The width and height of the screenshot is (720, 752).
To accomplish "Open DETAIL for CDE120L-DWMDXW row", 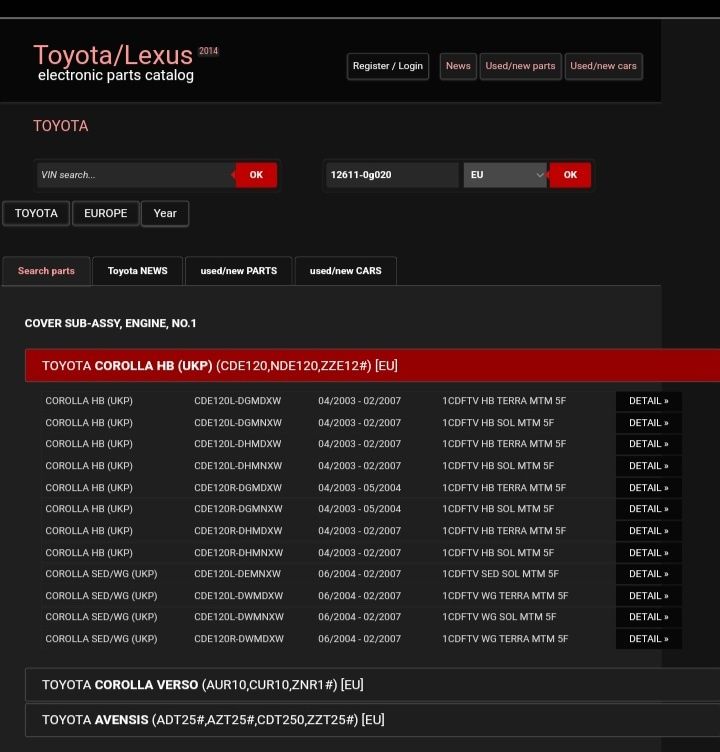I will click(x=649, y=596).
